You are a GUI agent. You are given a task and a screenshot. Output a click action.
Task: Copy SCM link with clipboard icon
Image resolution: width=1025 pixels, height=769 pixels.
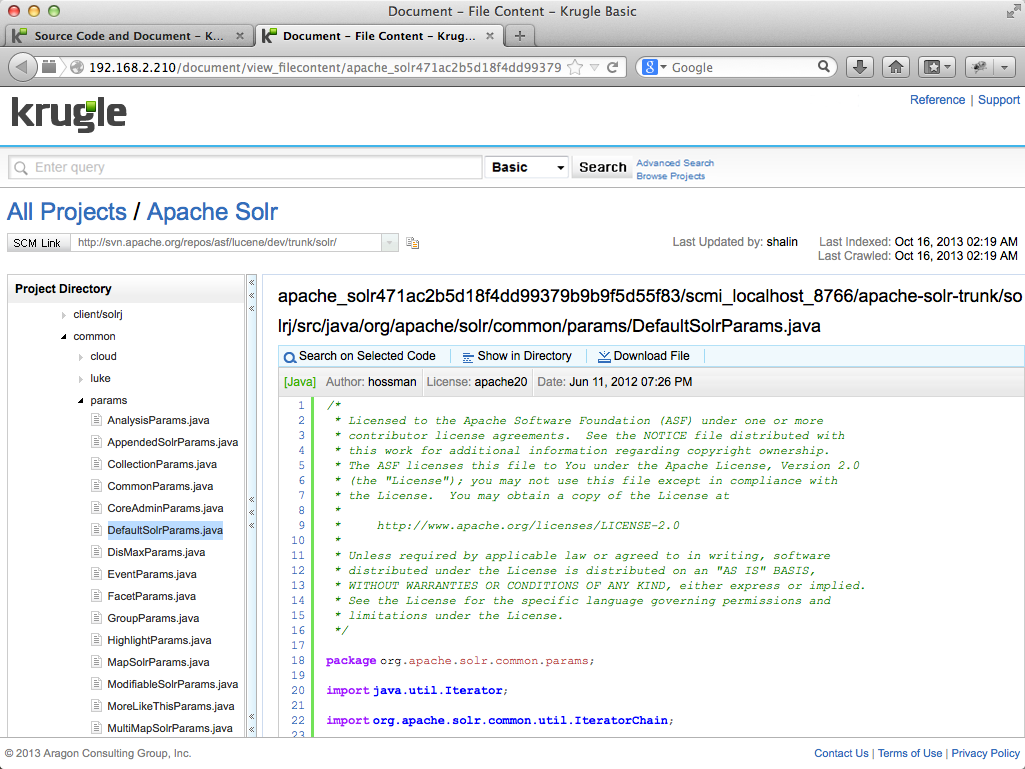[412, 243]
